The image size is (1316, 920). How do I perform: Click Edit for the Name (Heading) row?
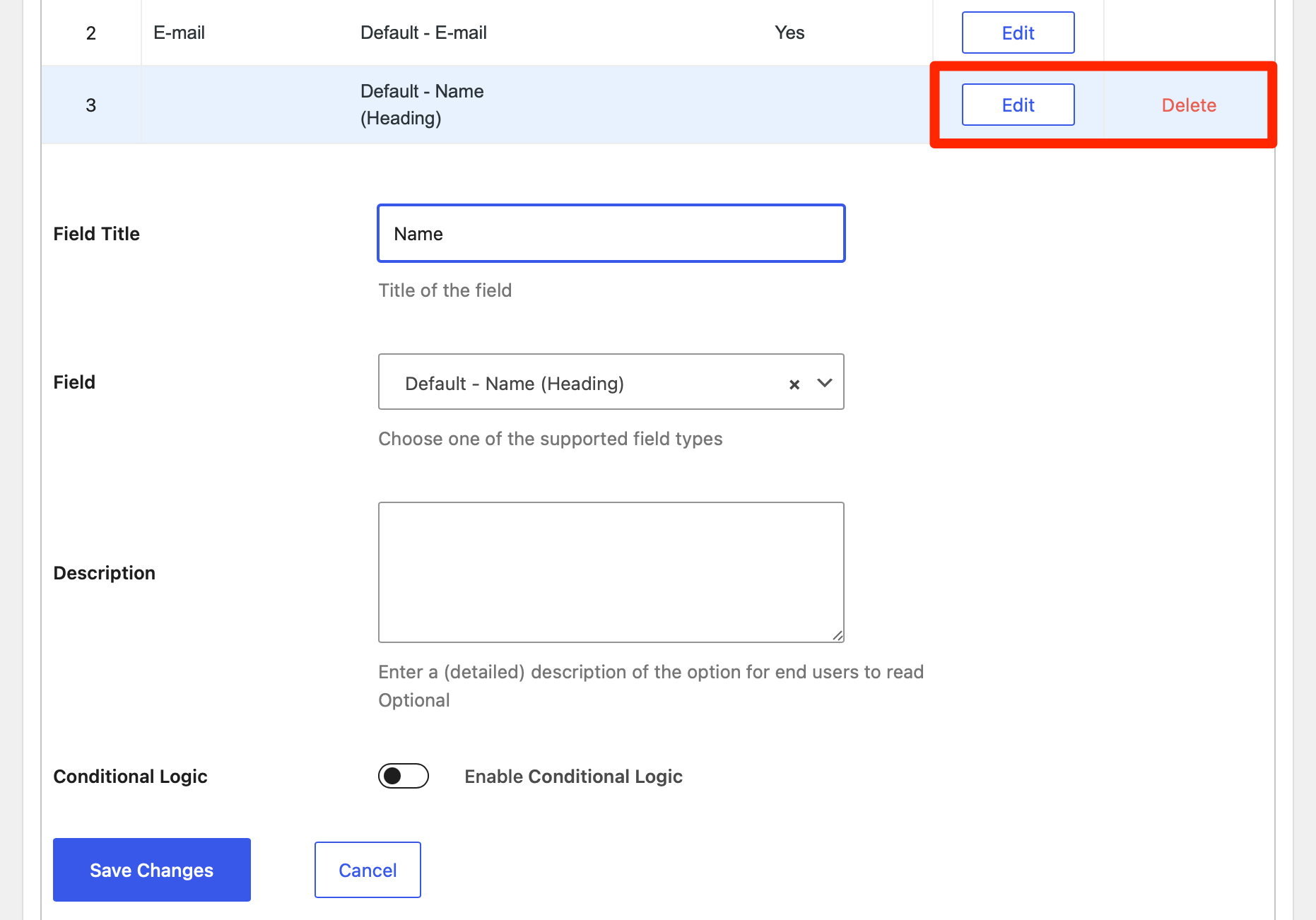[1018, 105]
